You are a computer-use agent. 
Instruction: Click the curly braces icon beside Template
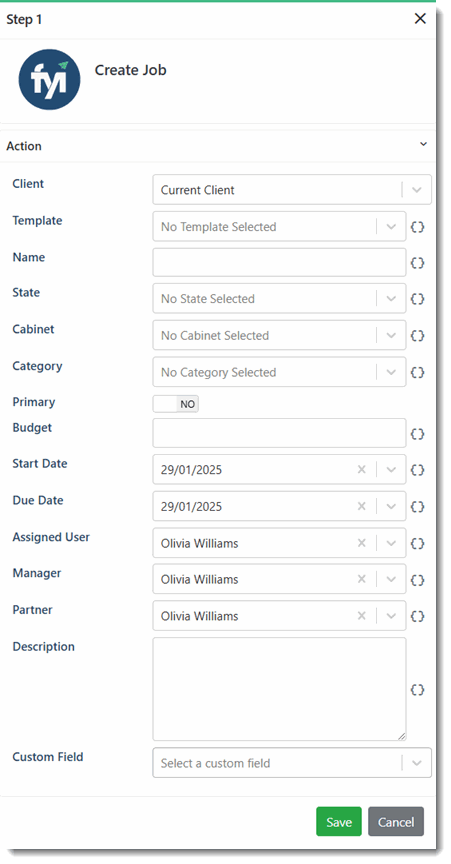[417, 226]
